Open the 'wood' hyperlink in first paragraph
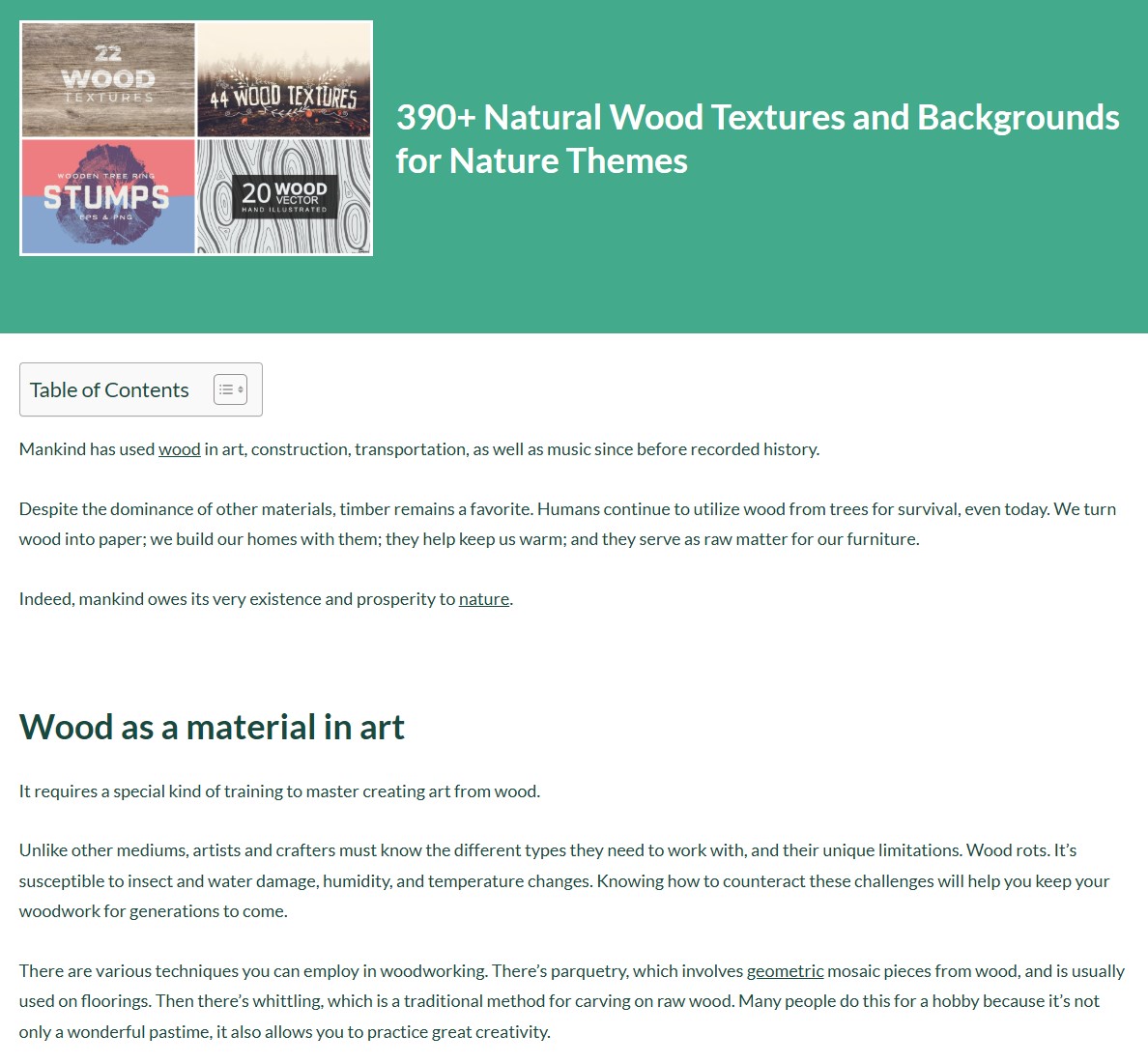 pyautogui.click(x=180, y=449)
